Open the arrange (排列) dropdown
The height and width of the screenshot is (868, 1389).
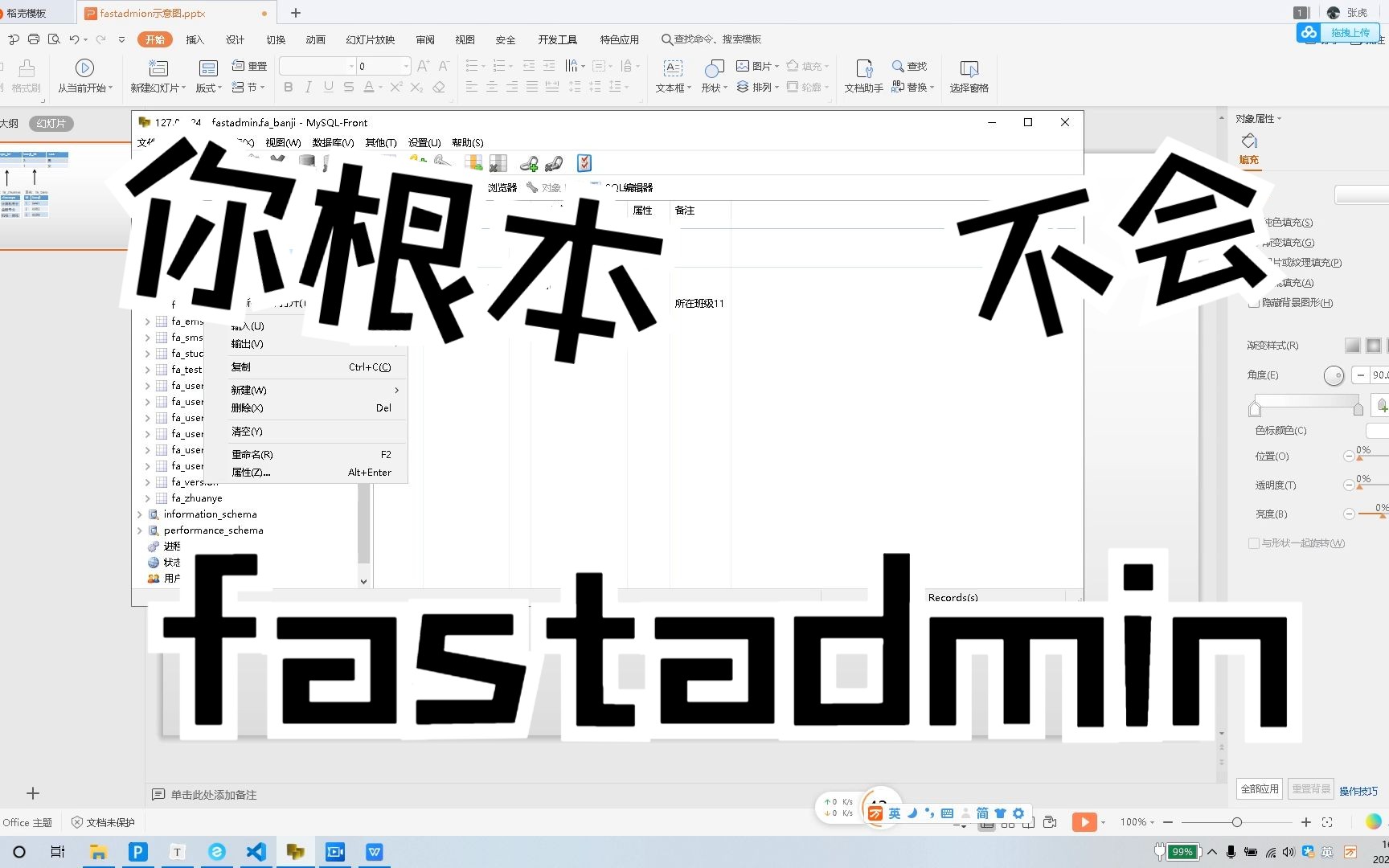[758, 87]
